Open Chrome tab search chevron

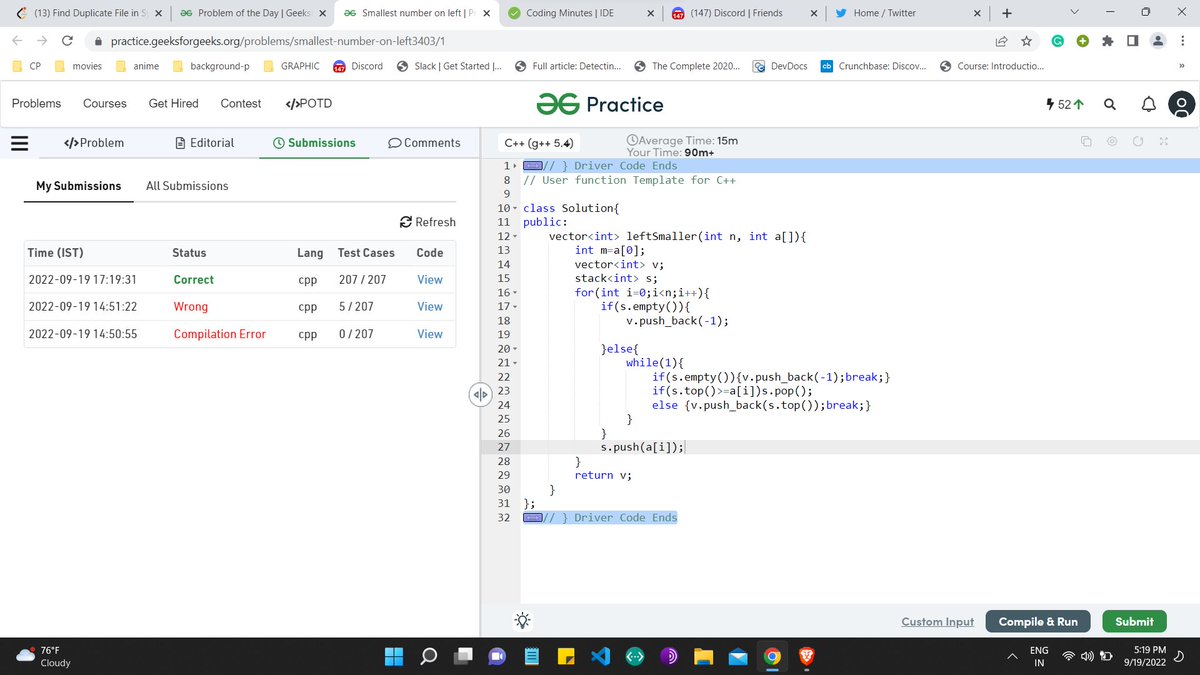1074,13
